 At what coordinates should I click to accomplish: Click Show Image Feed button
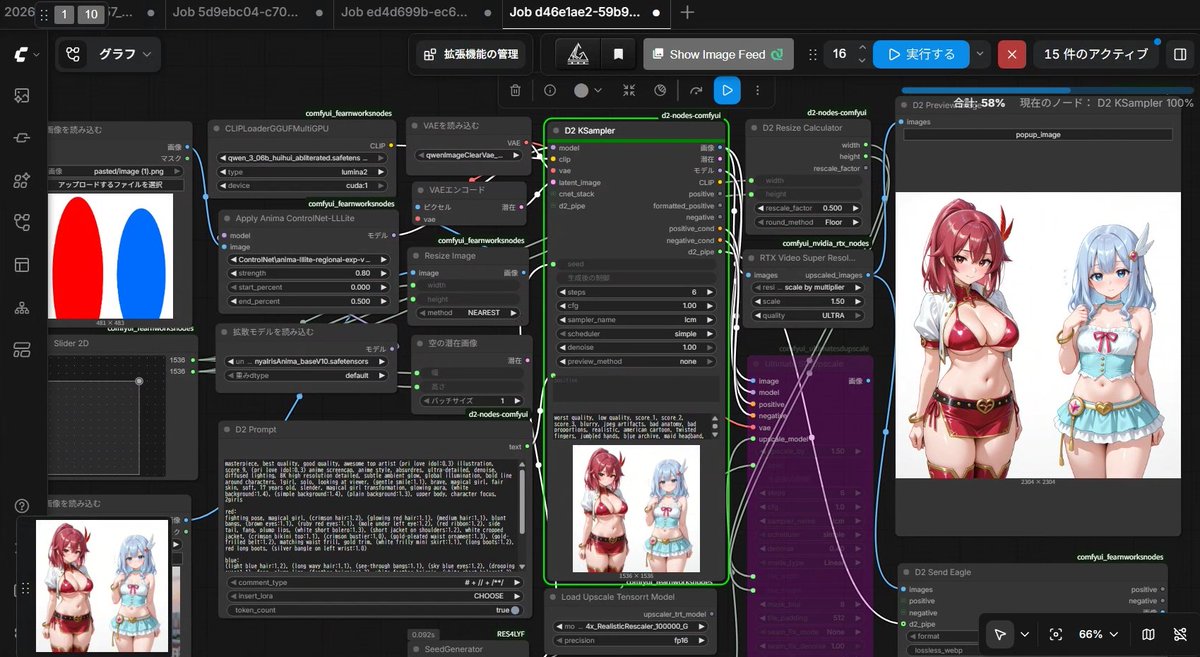[x=718, y=54]
